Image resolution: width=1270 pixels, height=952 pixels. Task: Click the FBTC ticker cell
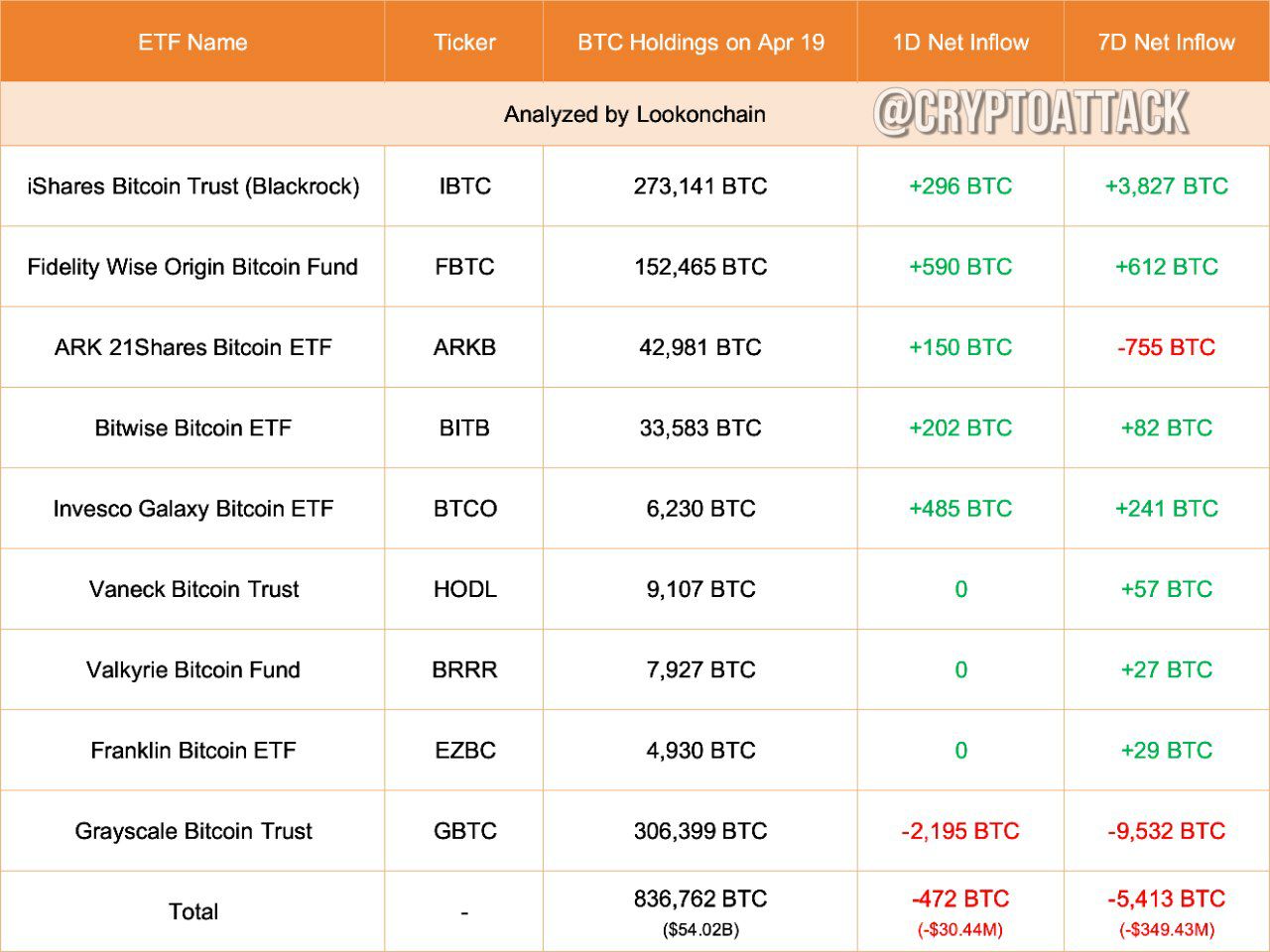pos(464,267)
